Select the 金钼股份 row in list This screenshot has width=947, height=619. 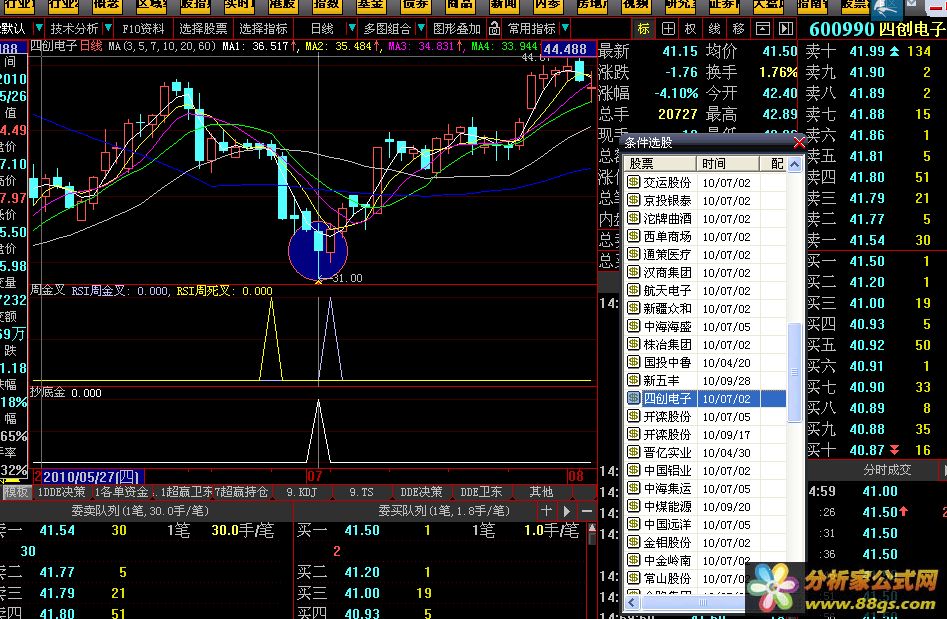[x=705, y=542]
